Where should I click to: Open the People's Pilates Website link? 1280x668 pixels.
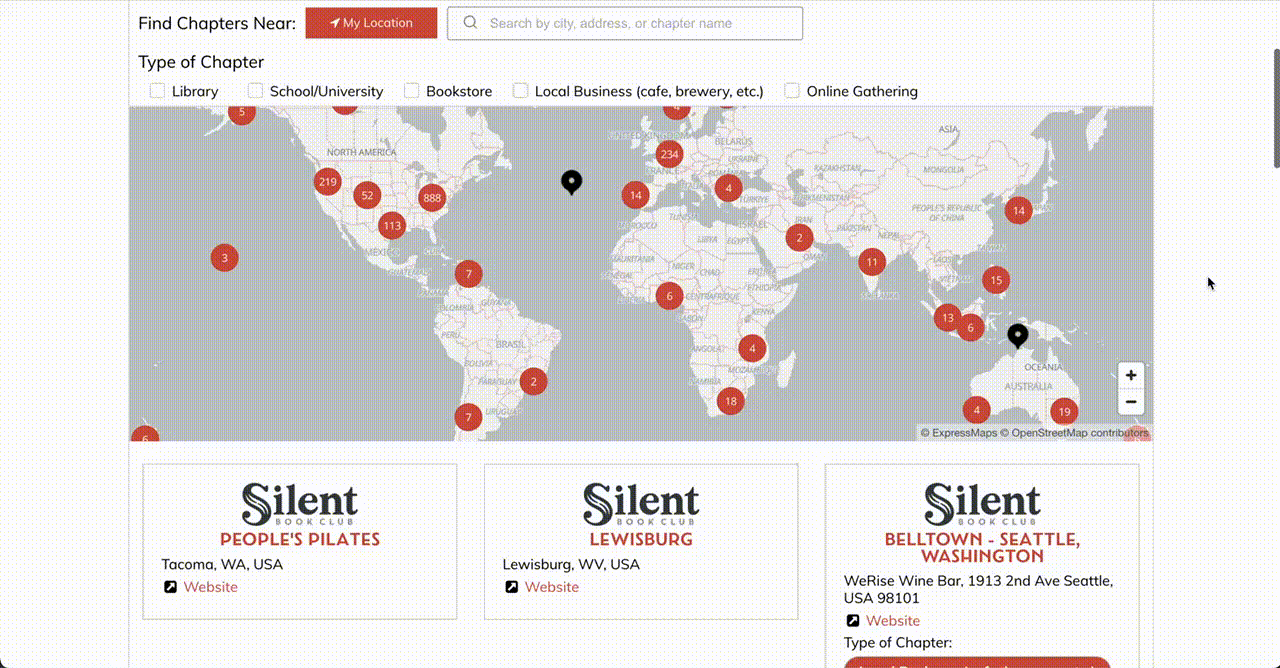pos(210,587)
